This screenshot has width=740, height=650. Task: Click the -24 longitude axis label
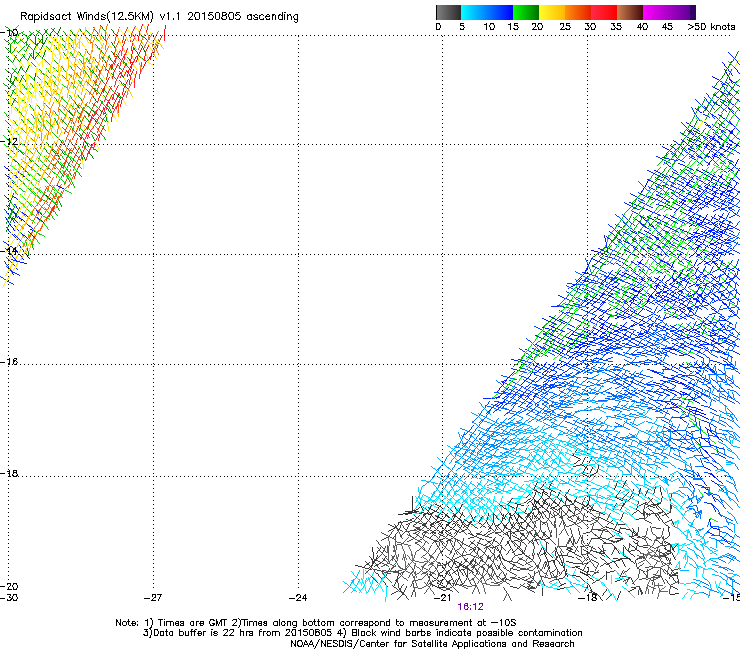pos(298,598)
